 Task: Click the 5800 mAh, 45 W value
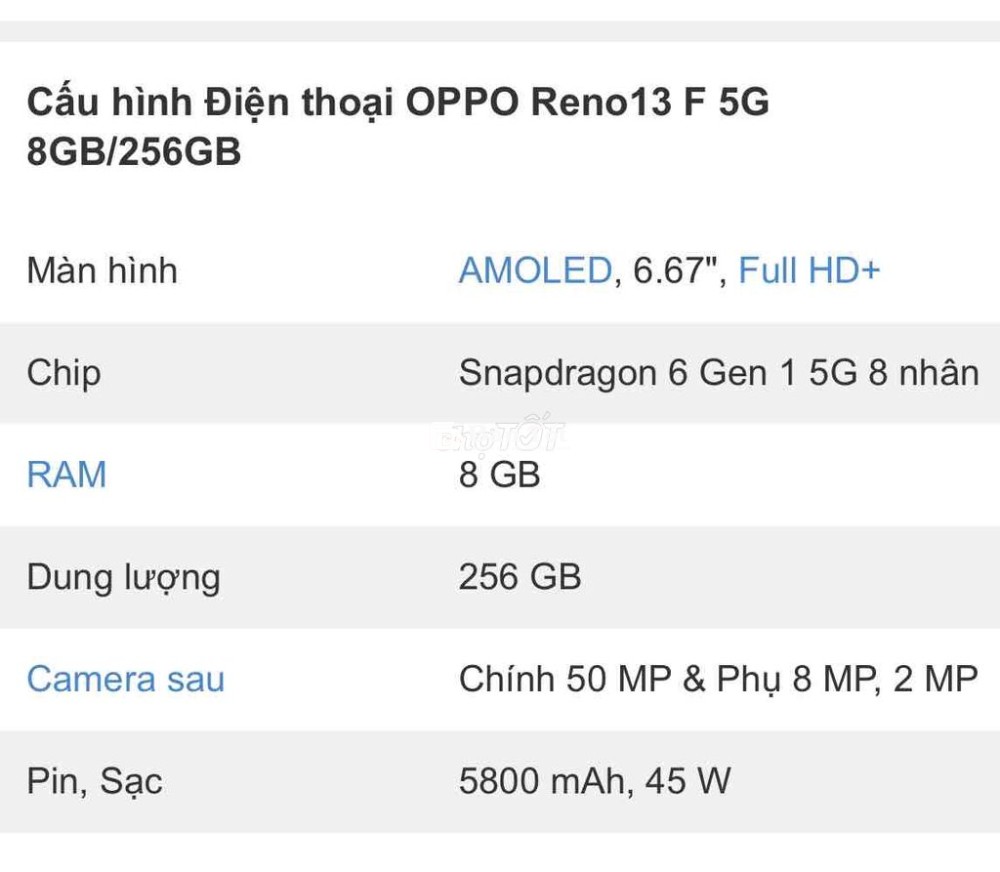[594, 781]
